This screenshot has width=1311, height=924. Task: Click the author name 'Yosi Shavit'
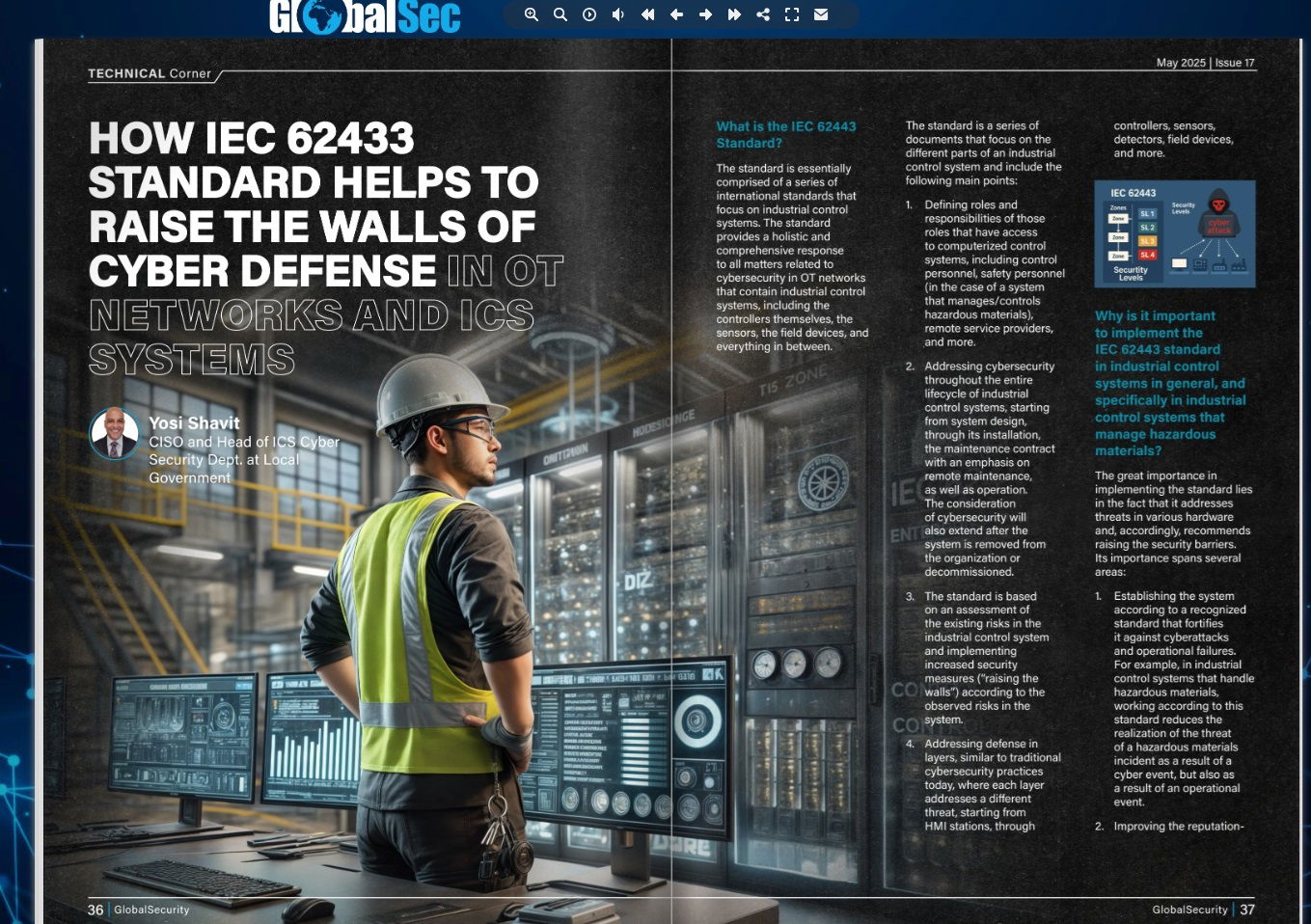194,422
